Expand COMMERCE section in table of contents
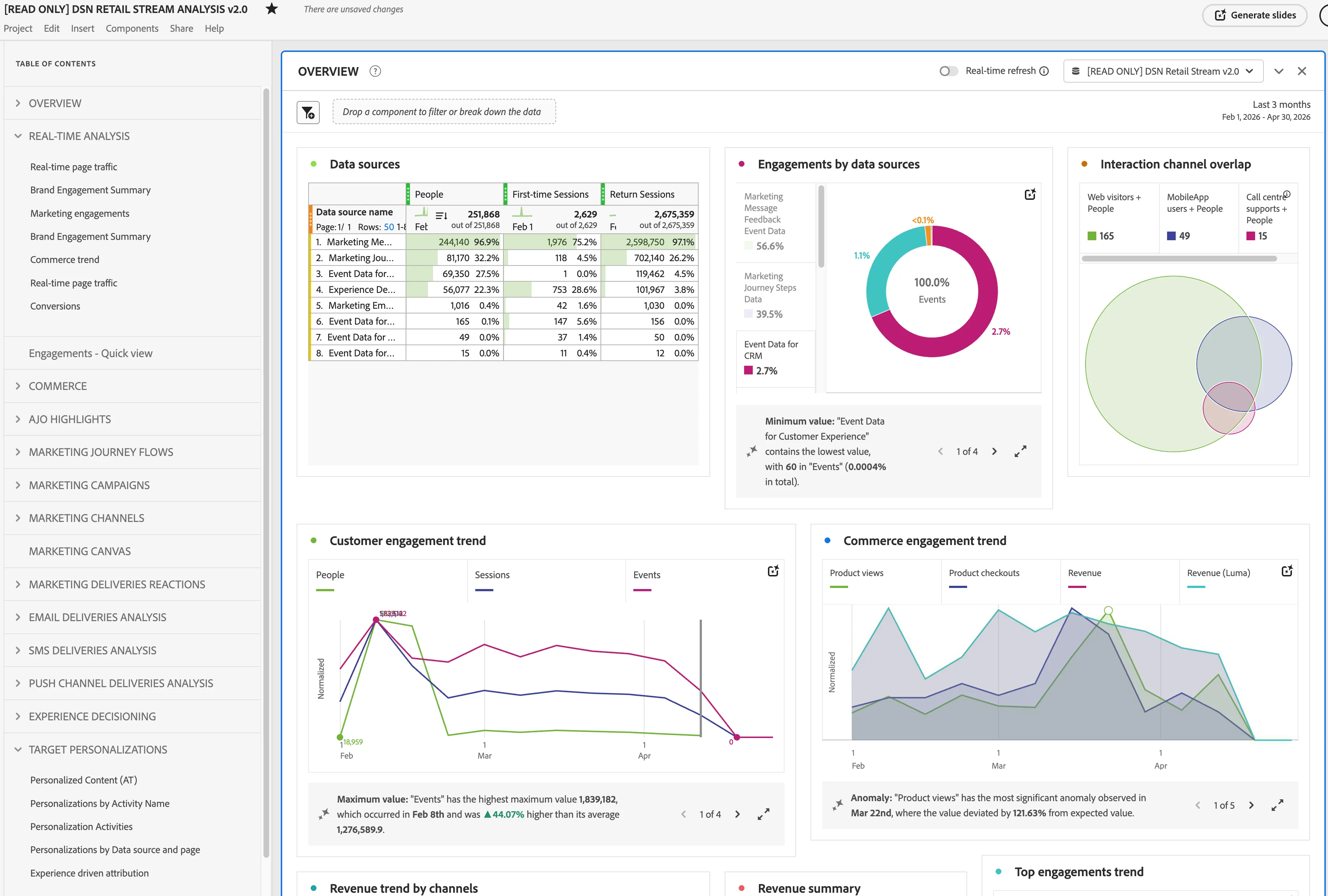This screenshot has width=1328, height=896. [18, 386]
